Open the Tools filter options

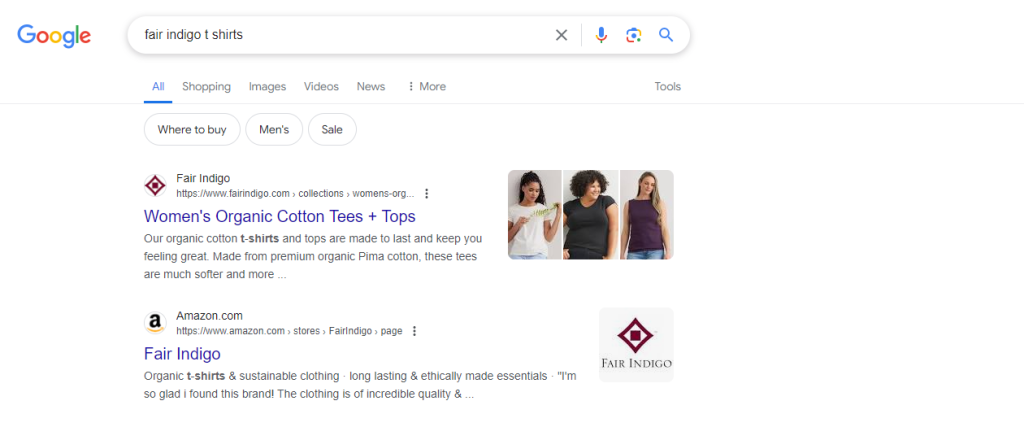tap(667, 86)
